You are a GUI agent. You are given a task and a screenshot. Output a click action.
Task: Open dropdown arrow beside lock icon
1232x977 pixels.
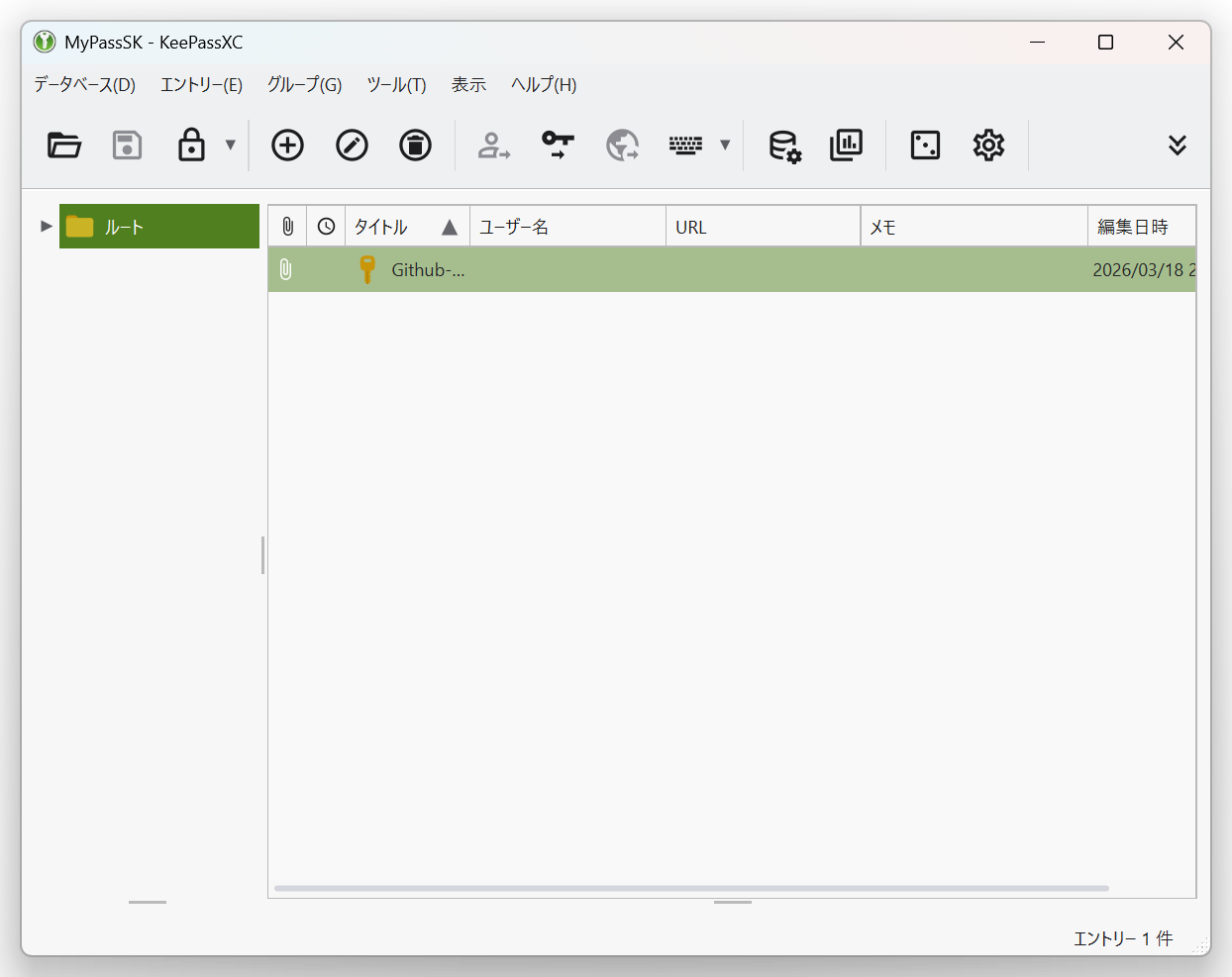pos(231,146)
